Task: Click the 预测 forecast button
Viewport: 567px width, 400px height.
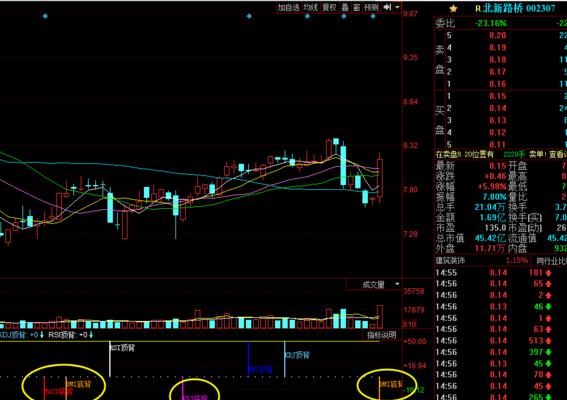Action: (371, 7)
